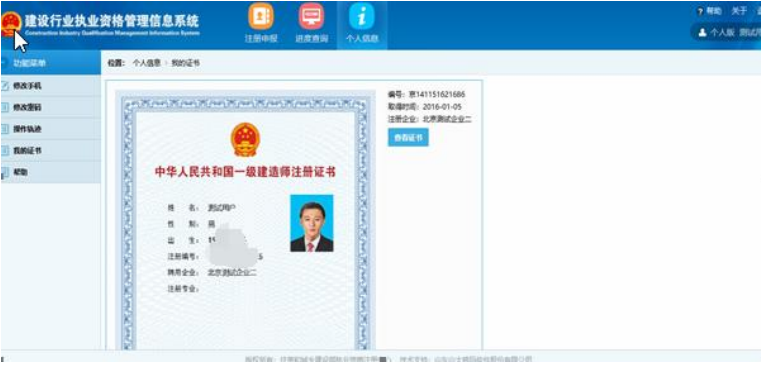Viewport: 761px width, 368px height.
Task: Open 修改密码 in the sidebar
Action: (50, 107)
